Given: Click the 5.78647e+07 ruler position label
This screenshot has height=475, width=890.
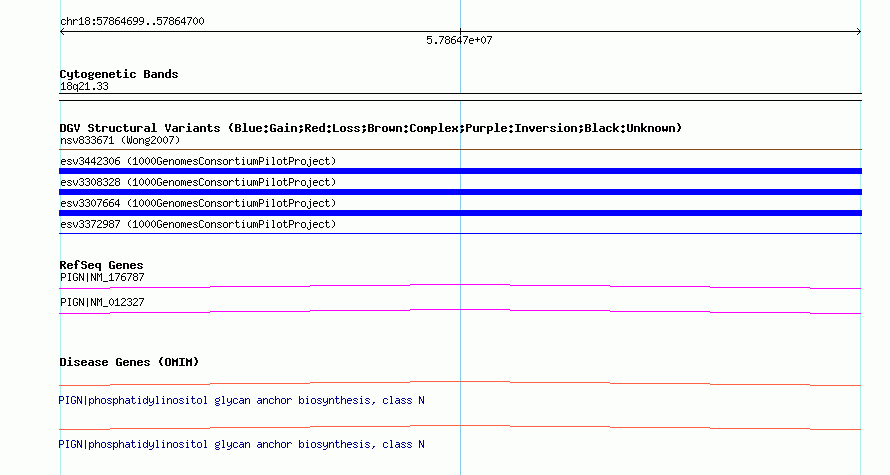Looking at the screenshot, I should click(x=459, y=40).
